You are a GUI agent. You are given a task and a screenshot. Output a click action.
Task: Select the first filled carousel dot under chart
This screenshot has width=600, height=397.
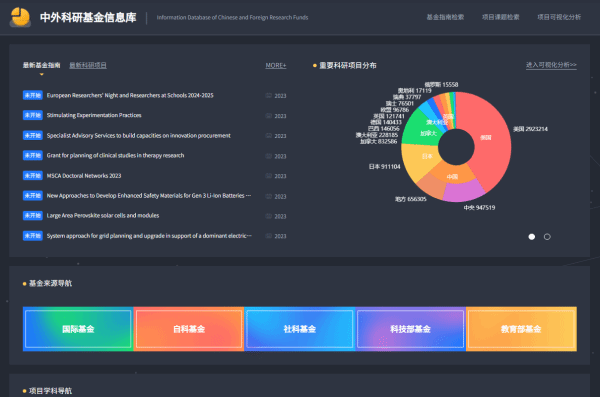click(x=532, y=237)
